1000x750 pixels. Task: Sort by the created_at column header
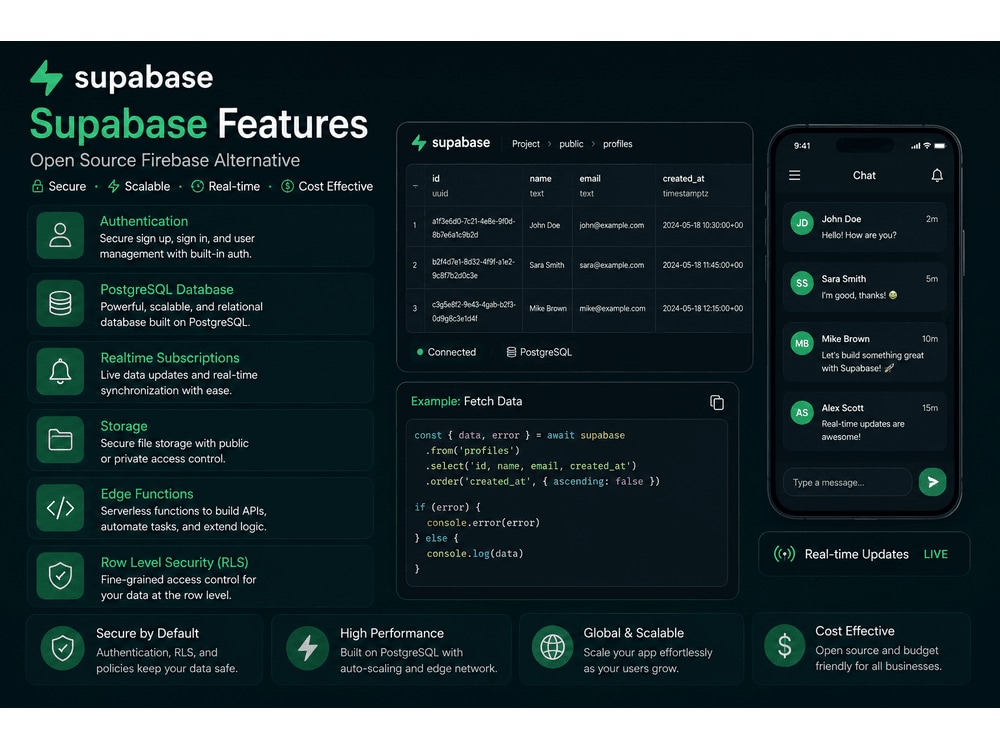703,186
